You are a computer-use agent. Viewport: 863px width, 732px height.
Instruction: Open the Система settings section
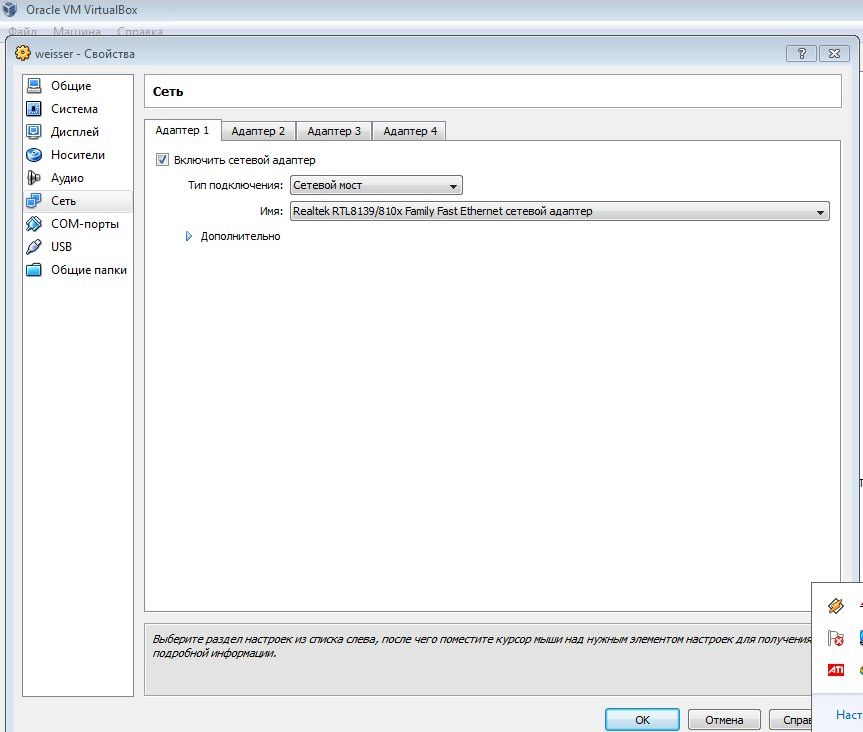(78, 108)
